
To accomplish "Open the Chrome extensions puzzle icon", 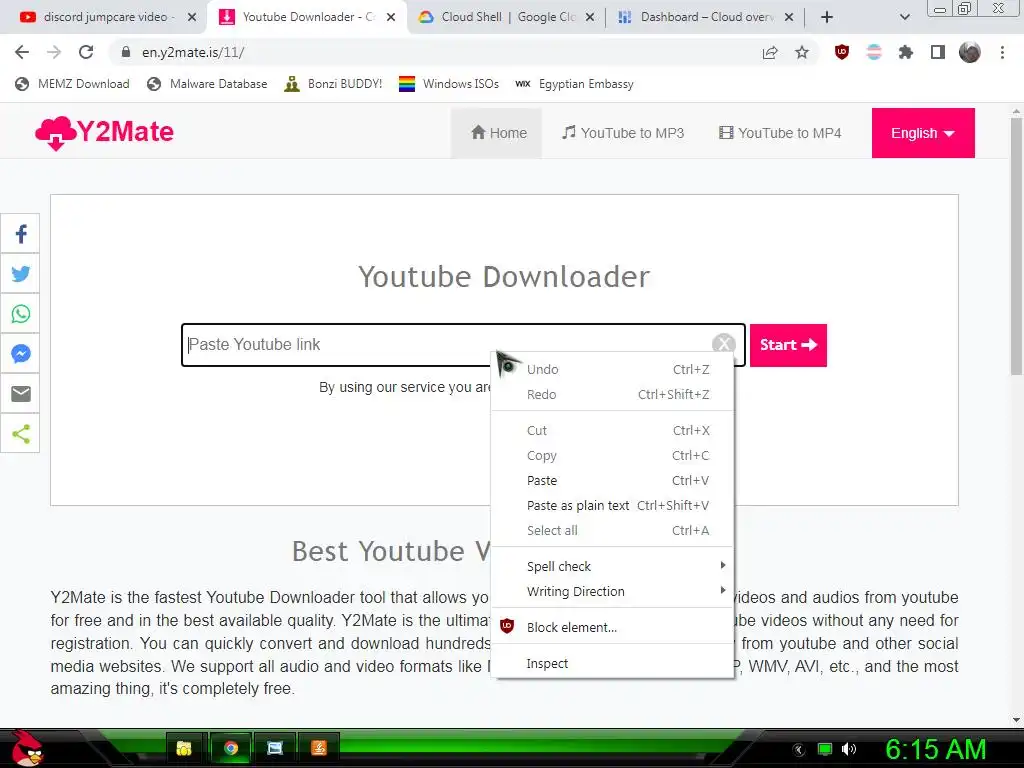I will click(906, 52).
